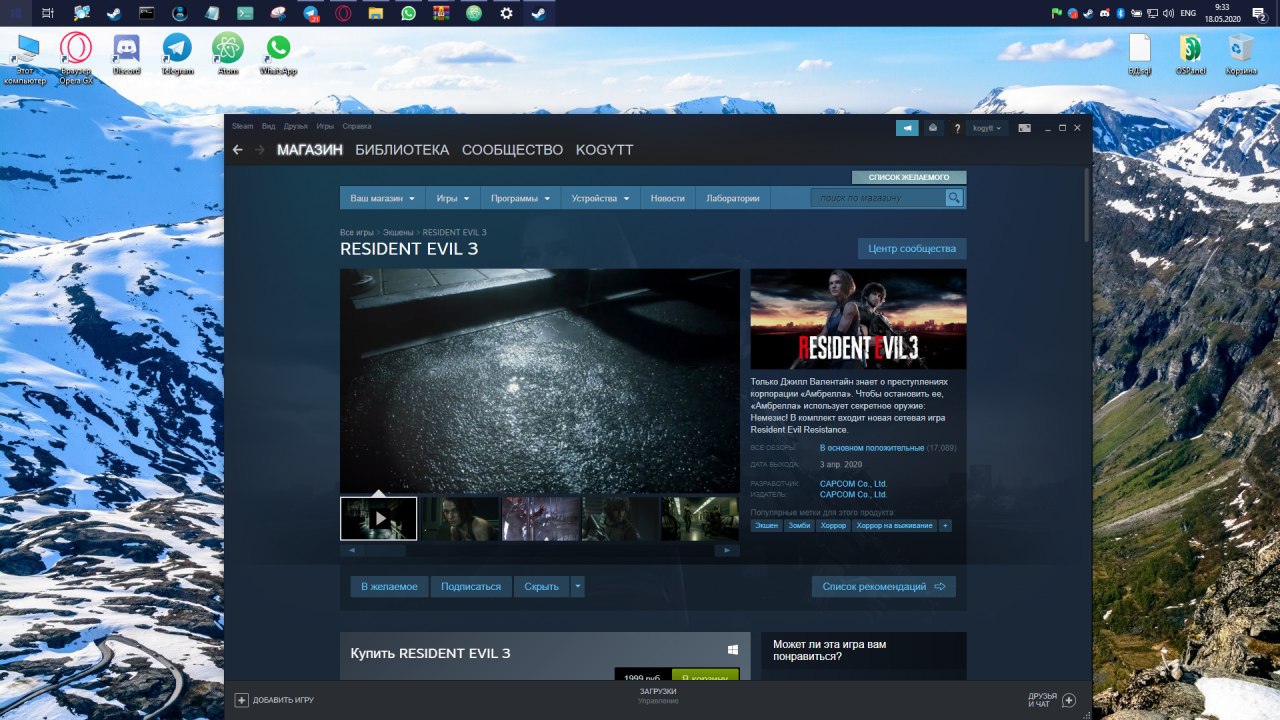The width and height of the screenshot is (1280, 720).
Task: Open the Лаборатории store tab
Action: tap(733, 198)
